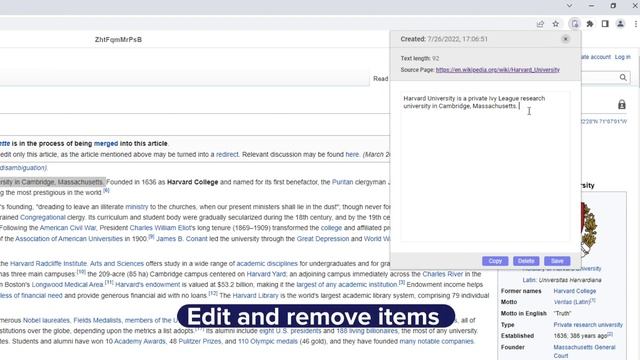The image size is (640, 360).
Task: Open the American Civil War link
Action: [x=68, y=228]
